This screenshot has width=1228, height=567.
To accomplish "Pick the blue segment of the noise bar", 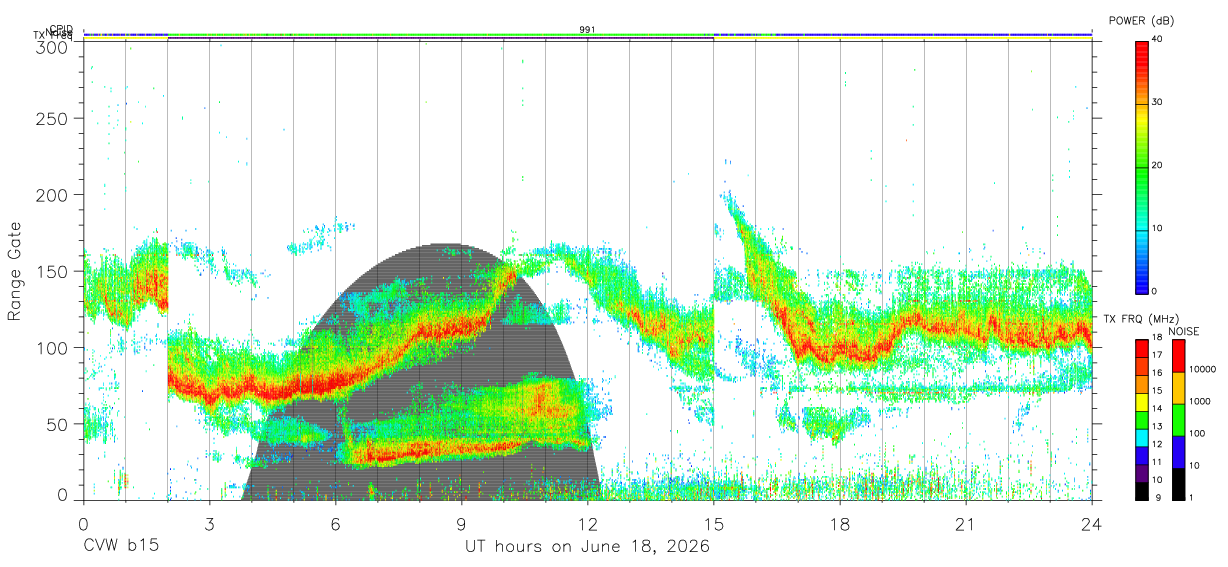I will point(1177,452).
